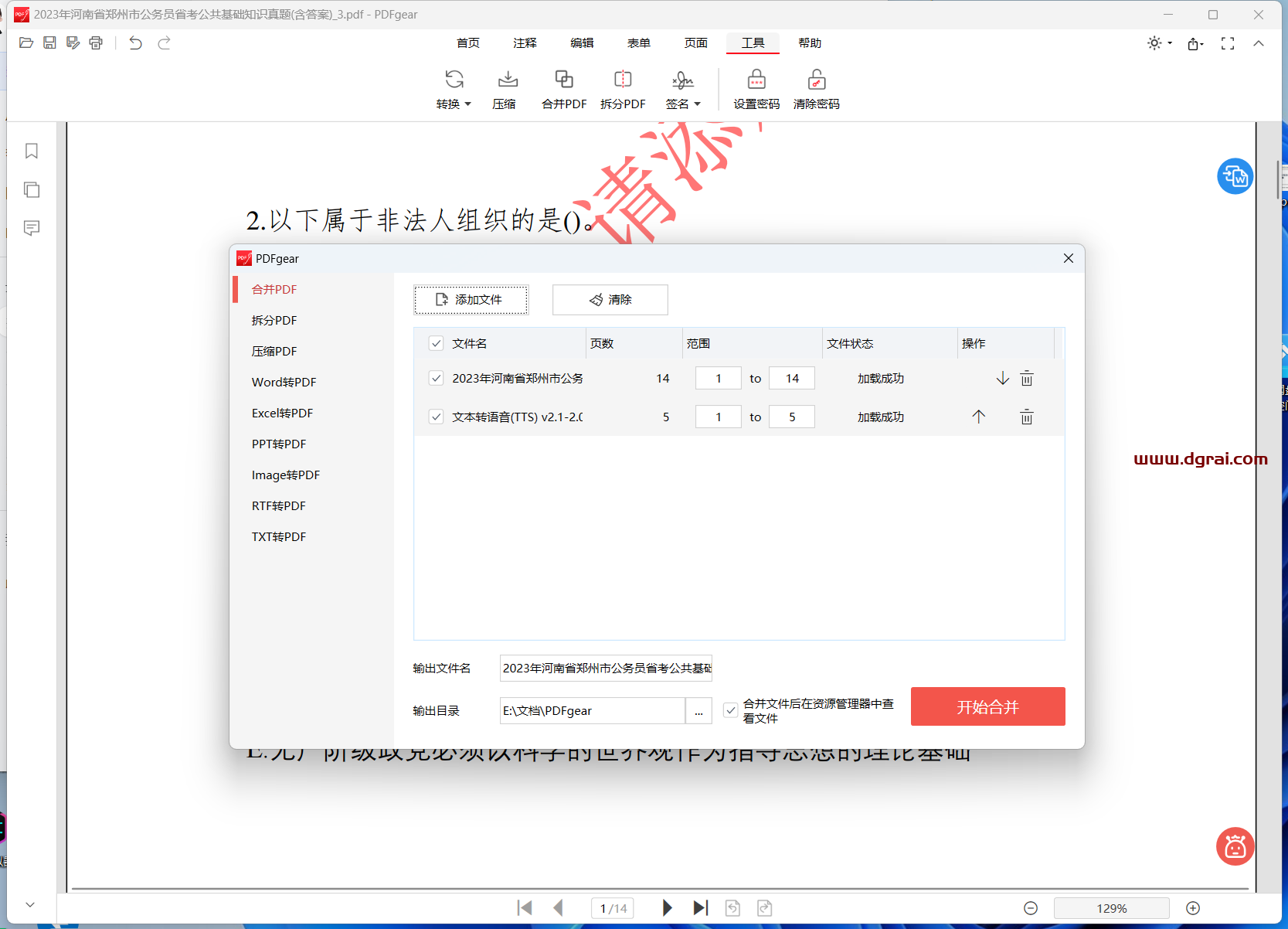Viewport: 1288px width, 929px height.
Task: Open a file with the folder icon
Action: [26, 43]
